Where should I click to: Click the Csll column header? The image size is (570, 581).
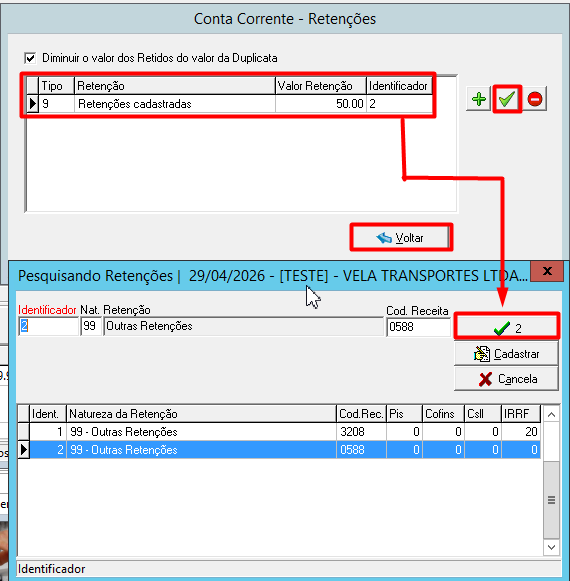coord(483,414)
